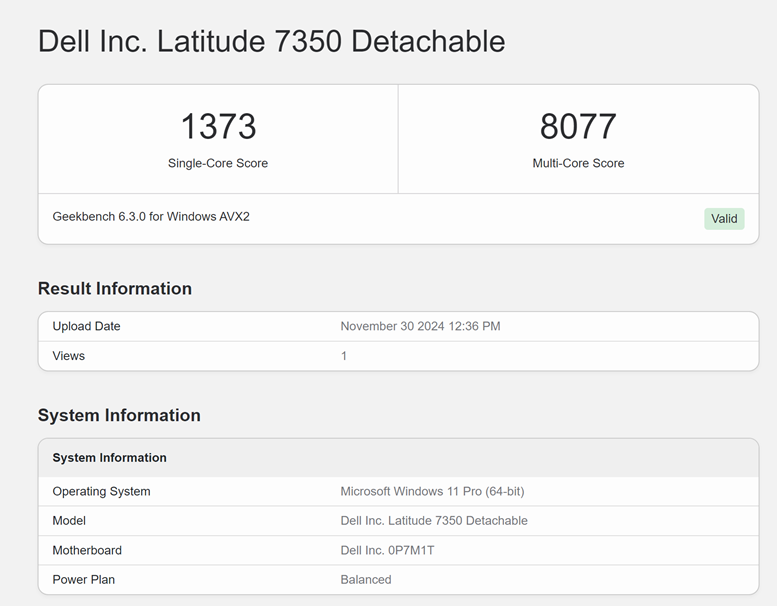
Task: Click the Motherboard row label
Action: pyautogui.click(x=87, y=550)
